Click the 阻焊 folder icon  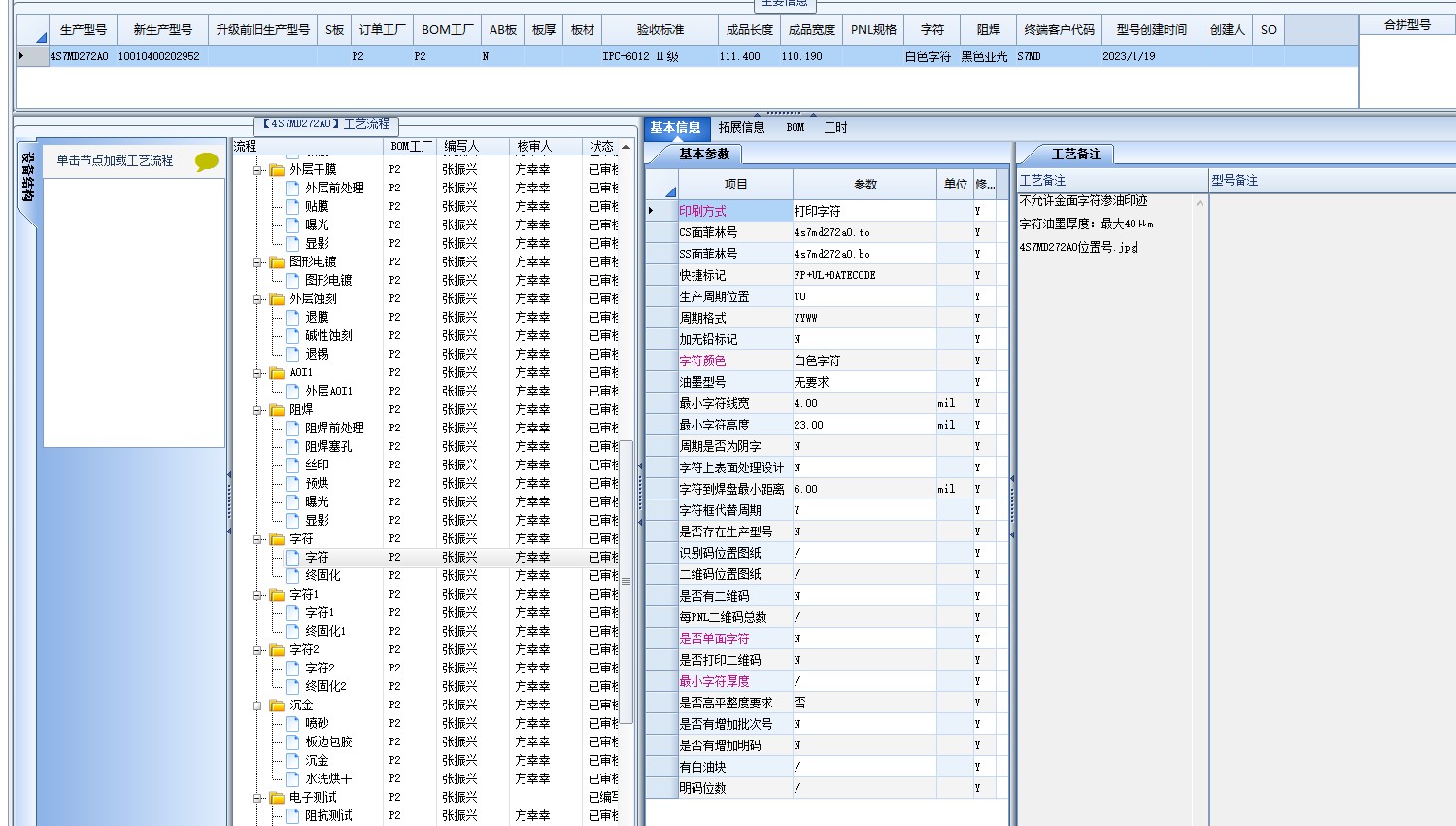278,409
